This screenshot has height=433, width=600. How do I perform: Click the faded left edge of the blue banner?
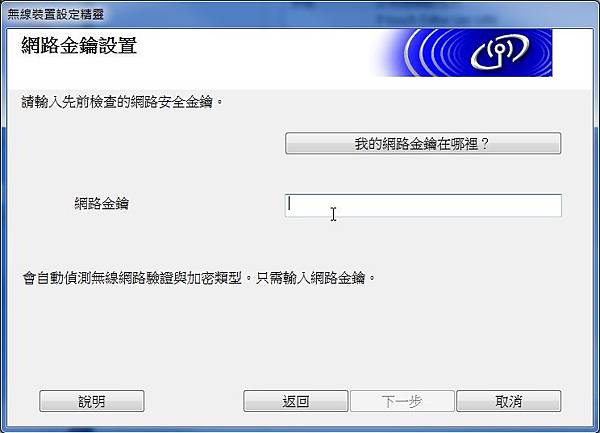(383, 53)
